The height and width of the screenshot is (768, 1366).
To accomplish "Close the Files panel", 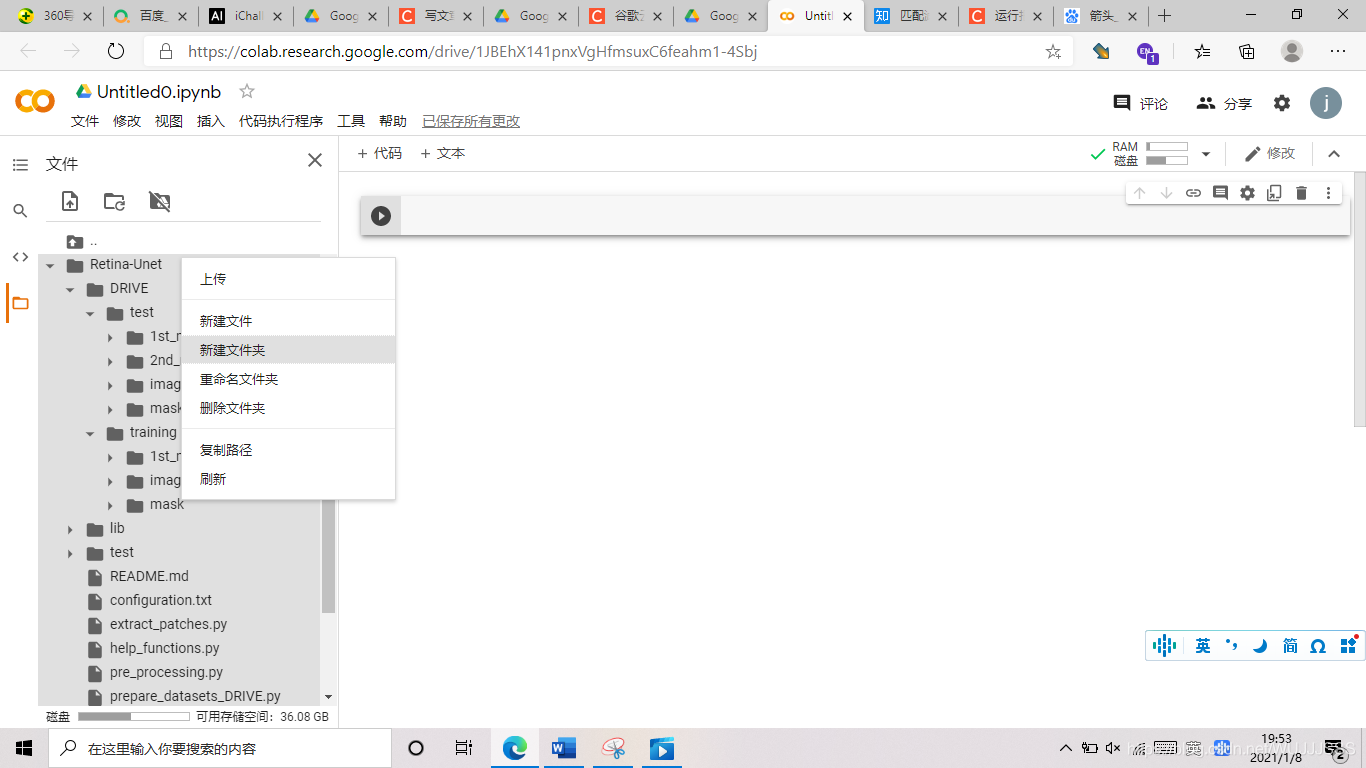I will (315, 160).
